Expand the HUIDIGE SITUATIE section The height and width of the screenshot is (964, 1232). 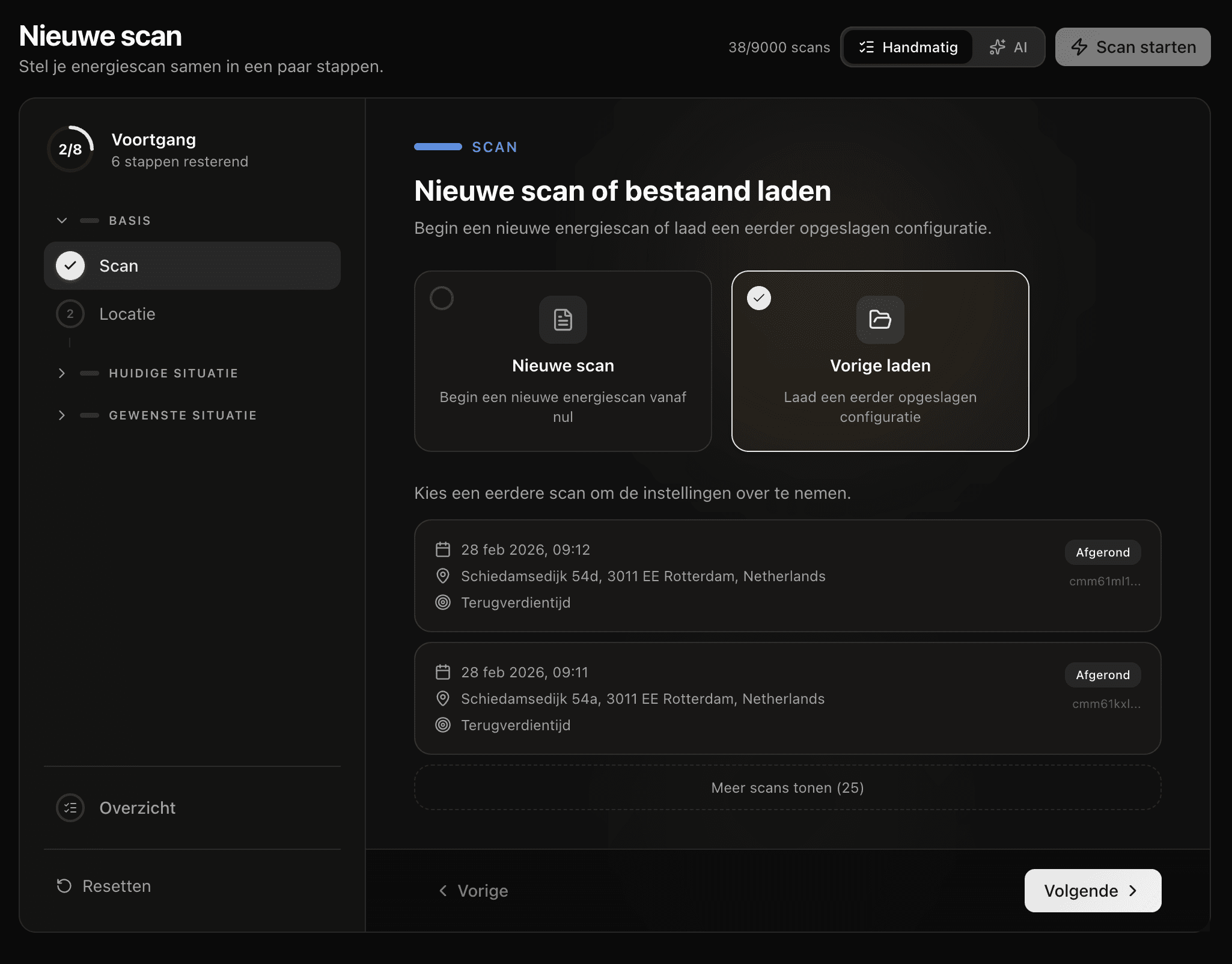(x=62, y=373)
